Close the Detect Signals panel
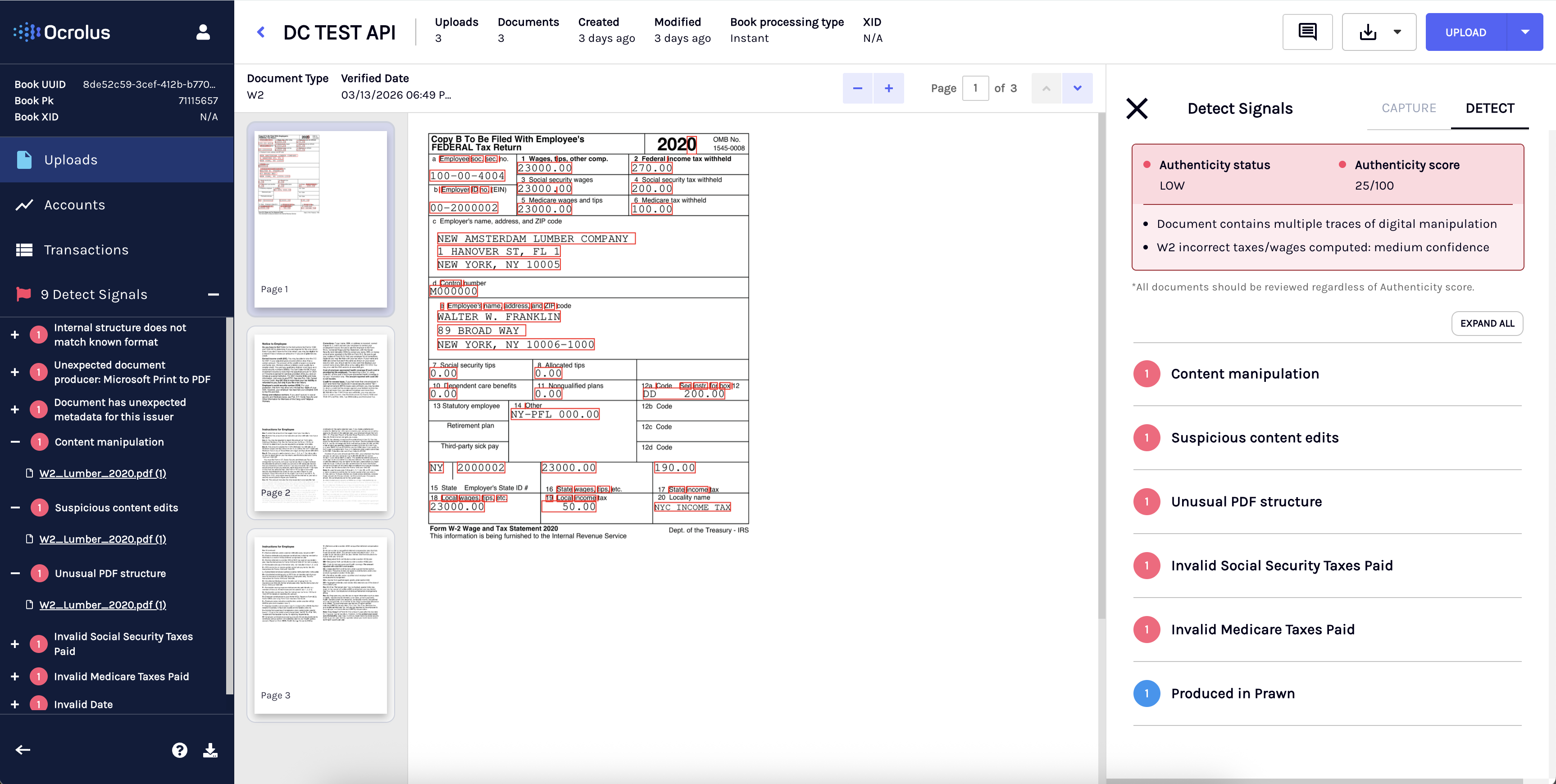This screenshot has height=784, width=1556. click(x=1136, y=109)
